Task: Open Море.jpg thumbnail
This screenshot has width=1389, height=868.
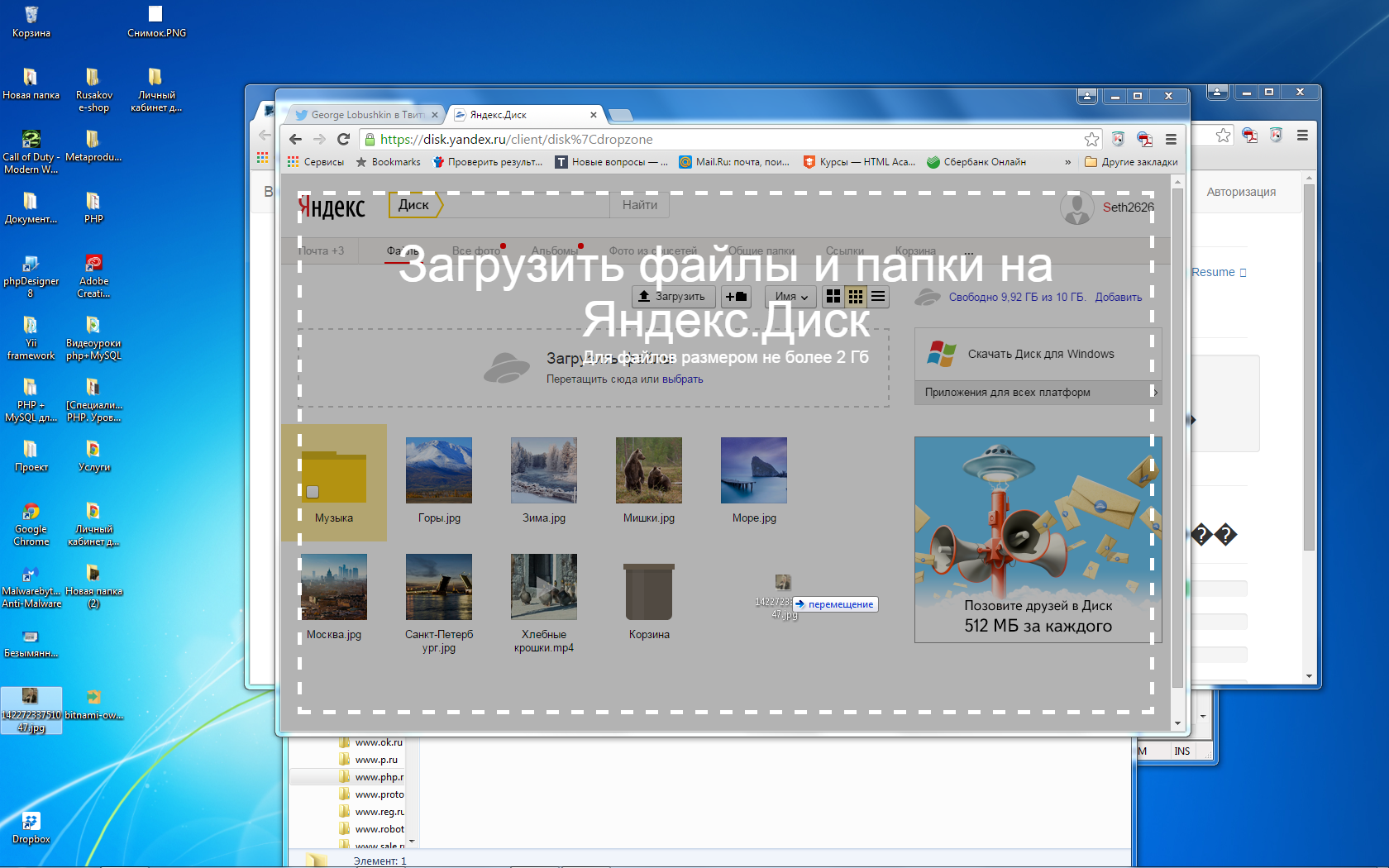Action: [754, 470]
